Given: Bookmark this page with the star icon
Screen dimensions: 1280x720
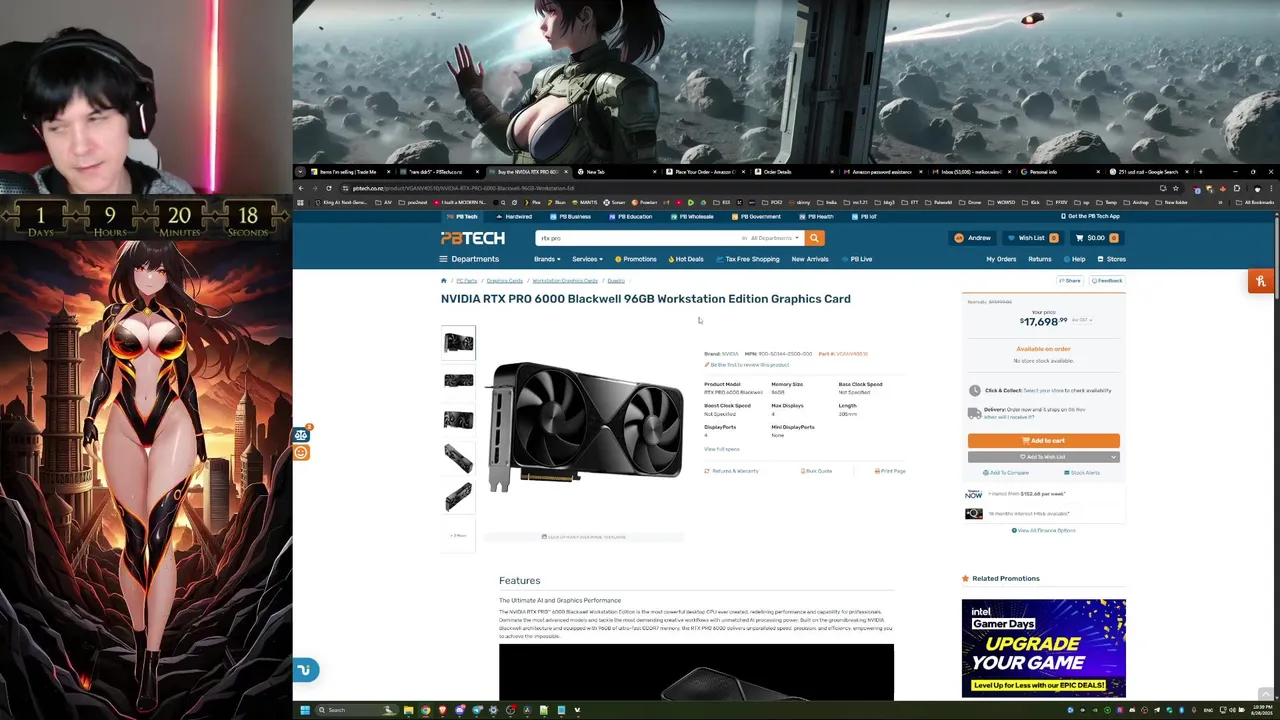Looking at the screenshot, I should click(1175, 188).
